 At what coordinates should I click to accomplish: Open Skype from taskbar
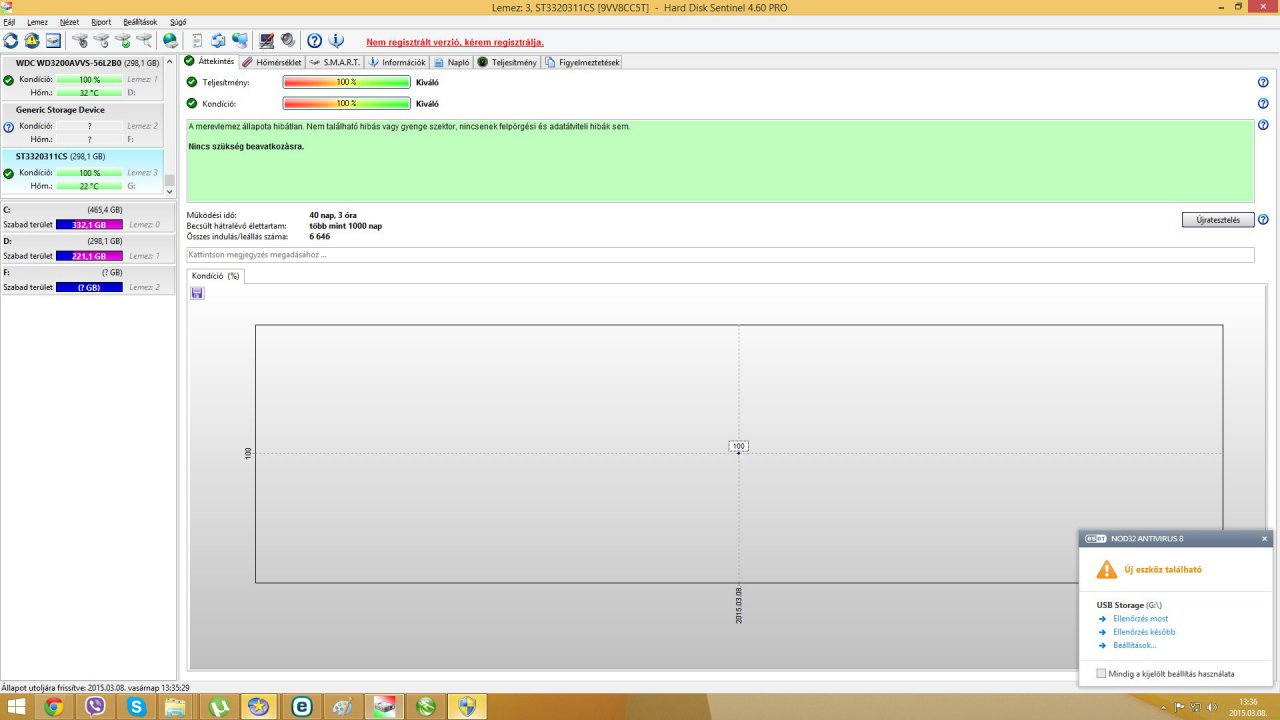click(136, 707)
